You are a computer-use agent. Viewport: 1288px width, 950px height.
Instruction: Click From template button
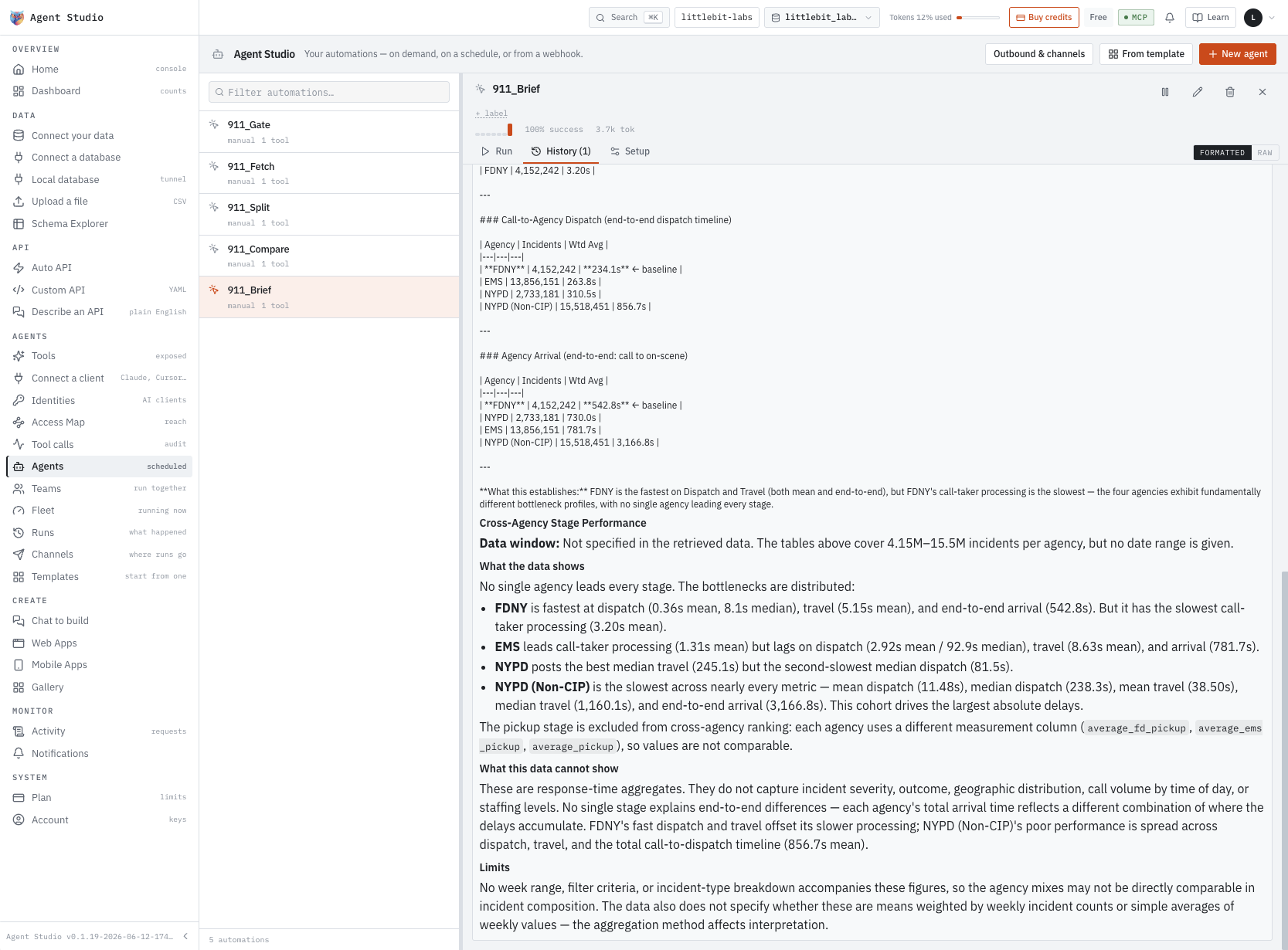(x=1146, y=54)
